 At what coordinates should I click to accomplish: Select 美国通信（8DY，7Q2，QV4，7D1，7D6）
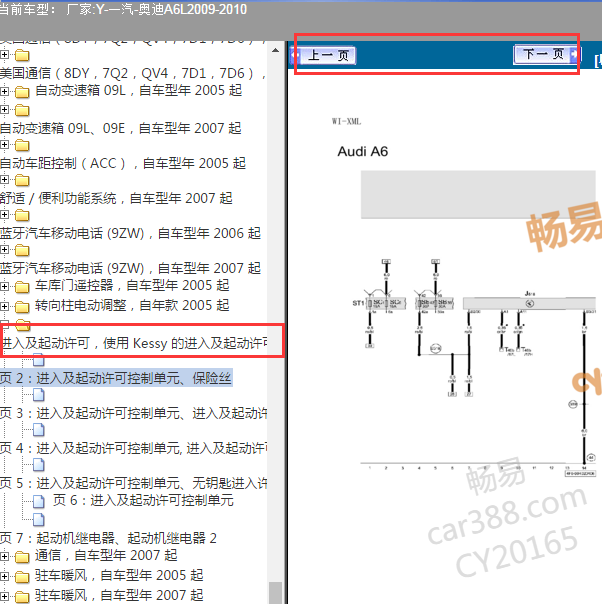133,73
